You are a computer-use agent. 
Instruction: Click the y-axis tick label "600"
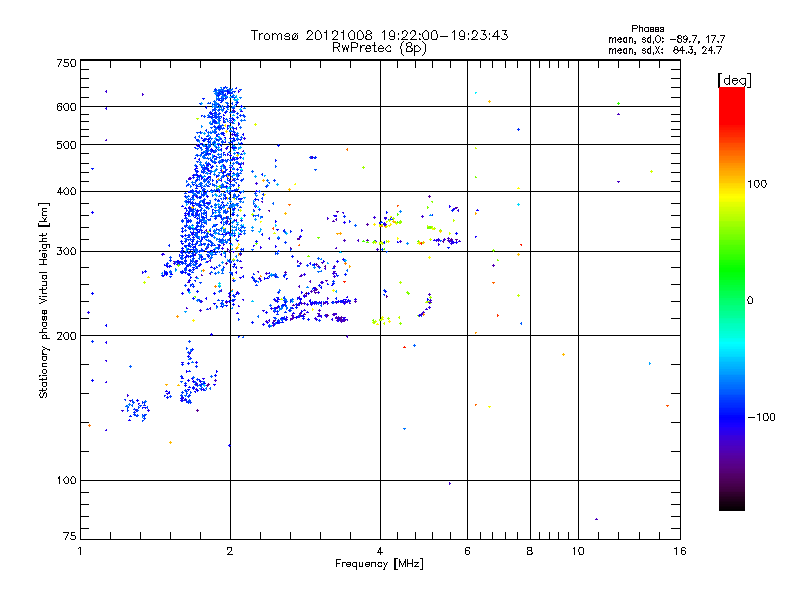66,107
